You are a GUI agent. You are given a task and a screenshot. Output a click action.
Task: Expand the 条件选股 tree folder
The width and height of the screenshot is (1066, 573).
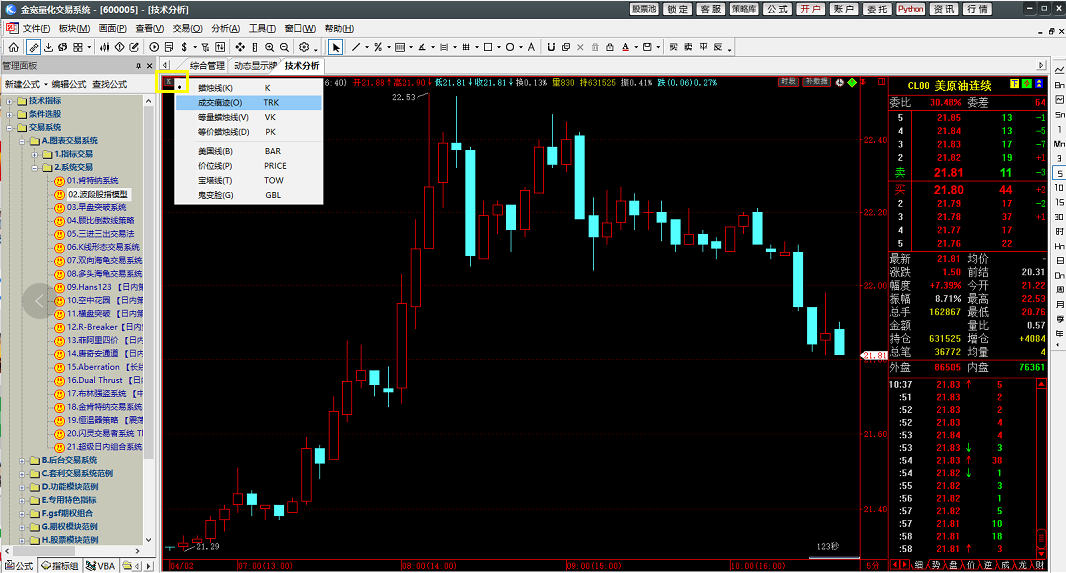click(x=10, y=114)
